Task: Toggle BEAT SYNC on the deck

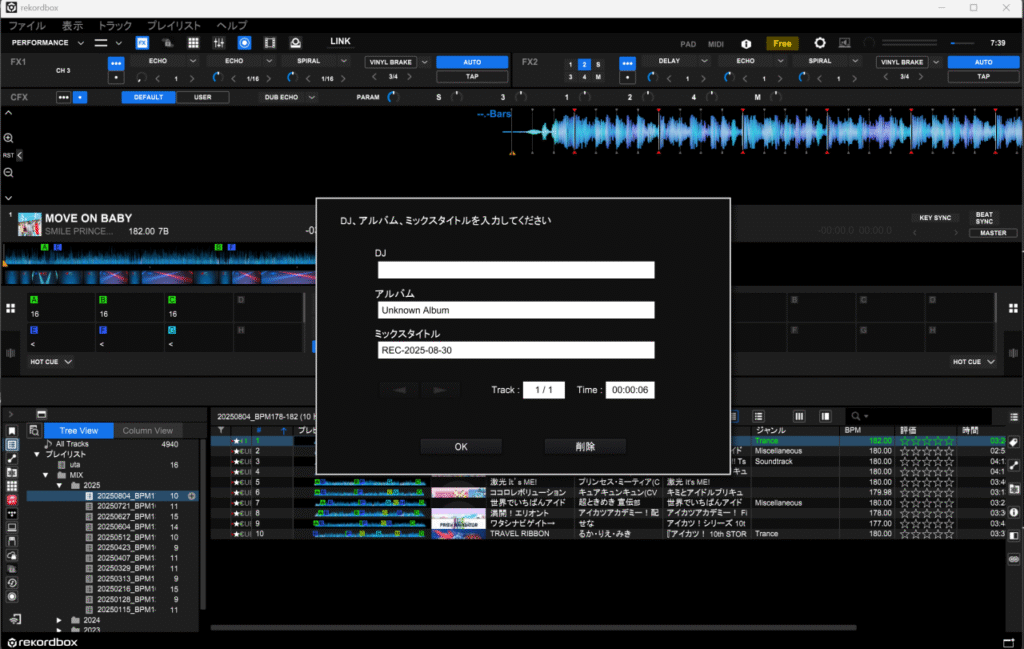Action: 984,217
